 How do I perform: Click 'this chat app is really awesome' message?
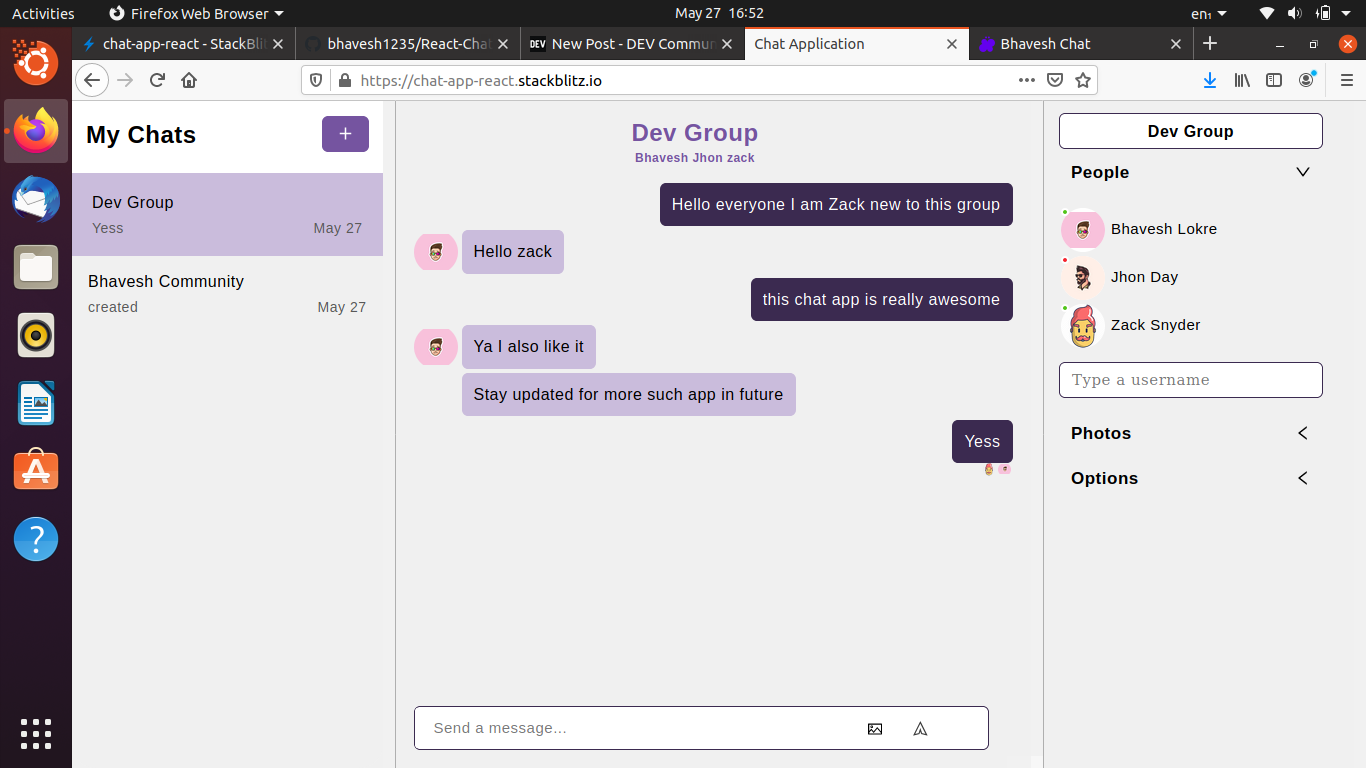(x=881, y=299)
